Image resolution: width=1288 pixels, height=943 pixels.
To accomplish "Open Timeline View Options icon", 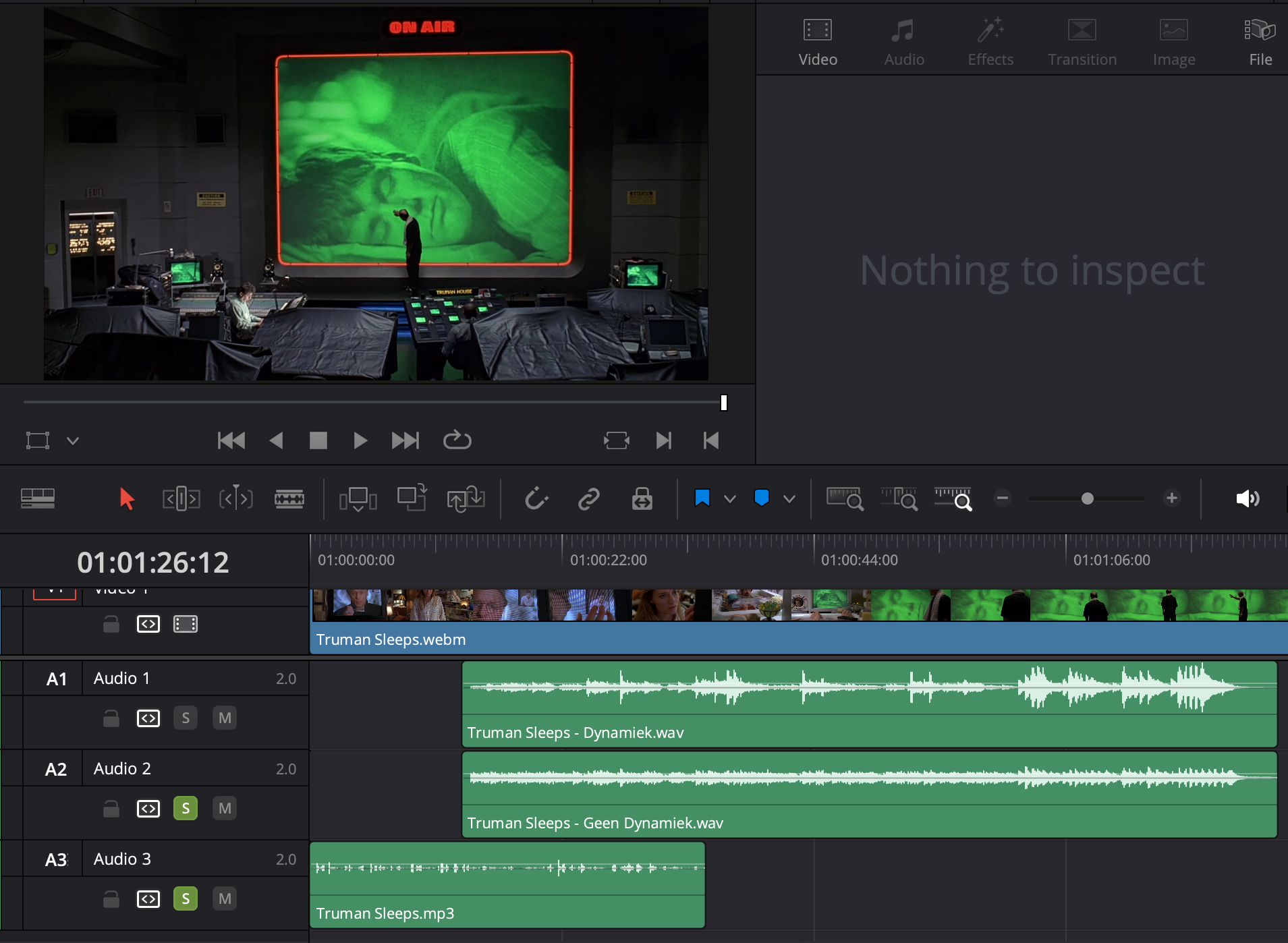I will 38,498.
